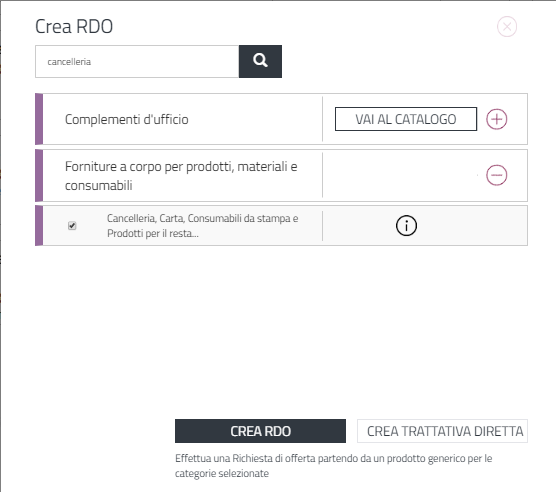Close the Crea RDO dialog
The height and width of the screenshot is (492, 556).
(x=507, y=27)
